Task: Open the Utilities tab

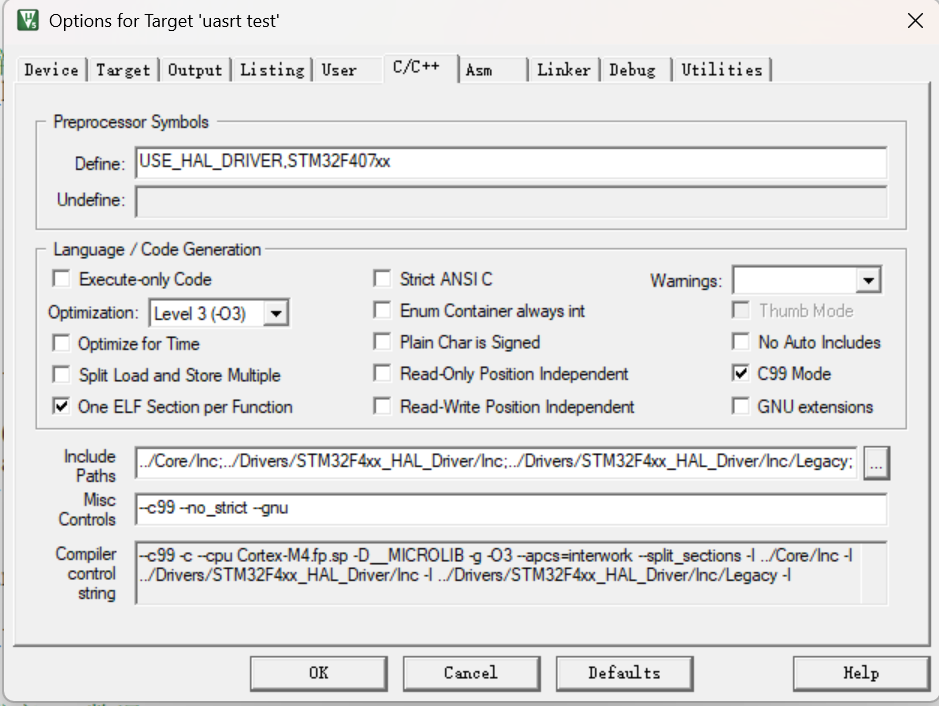Action: [722, 70]
